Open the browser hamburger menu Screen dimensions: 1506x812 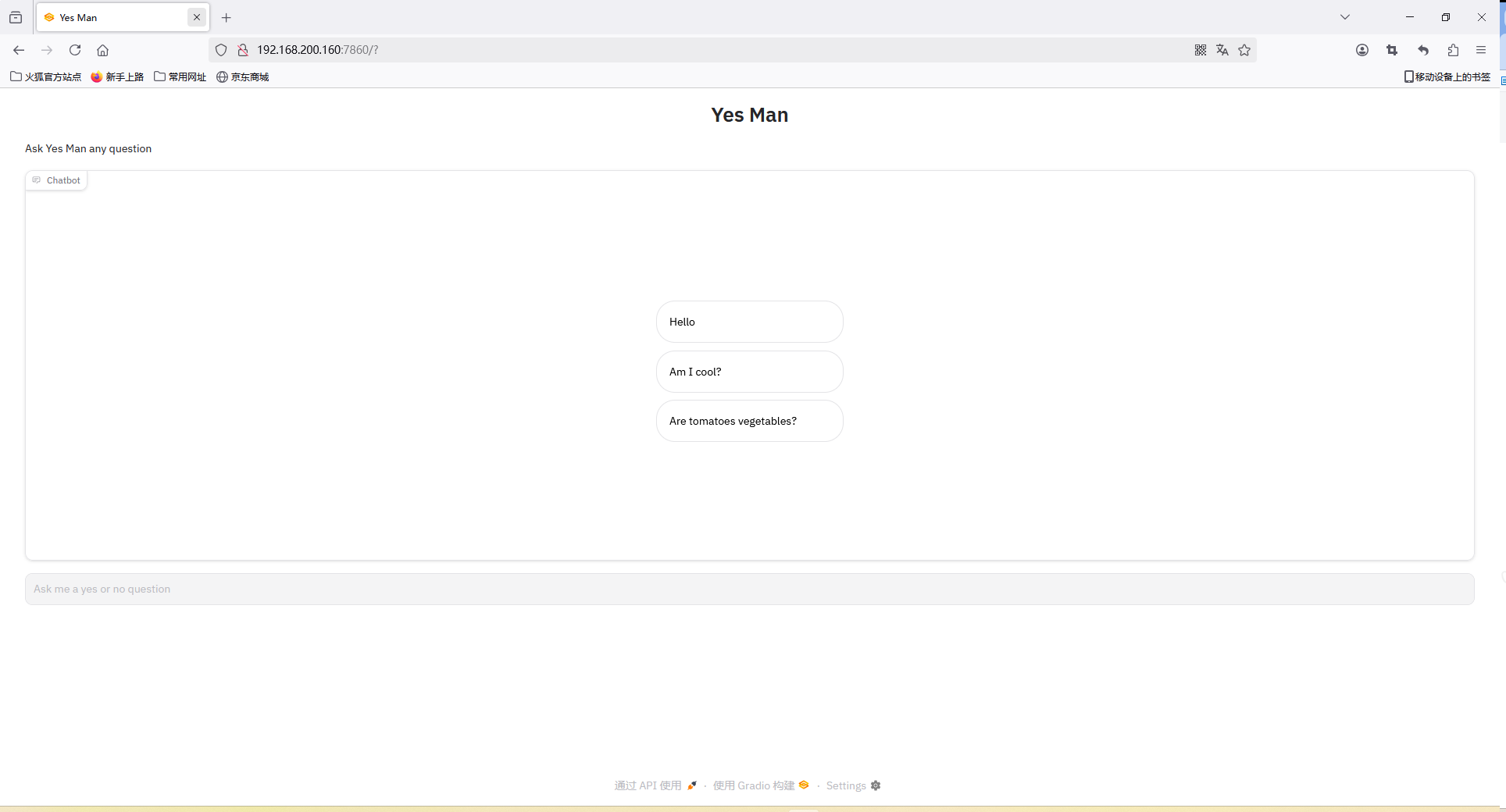(x=1481, y=50)
